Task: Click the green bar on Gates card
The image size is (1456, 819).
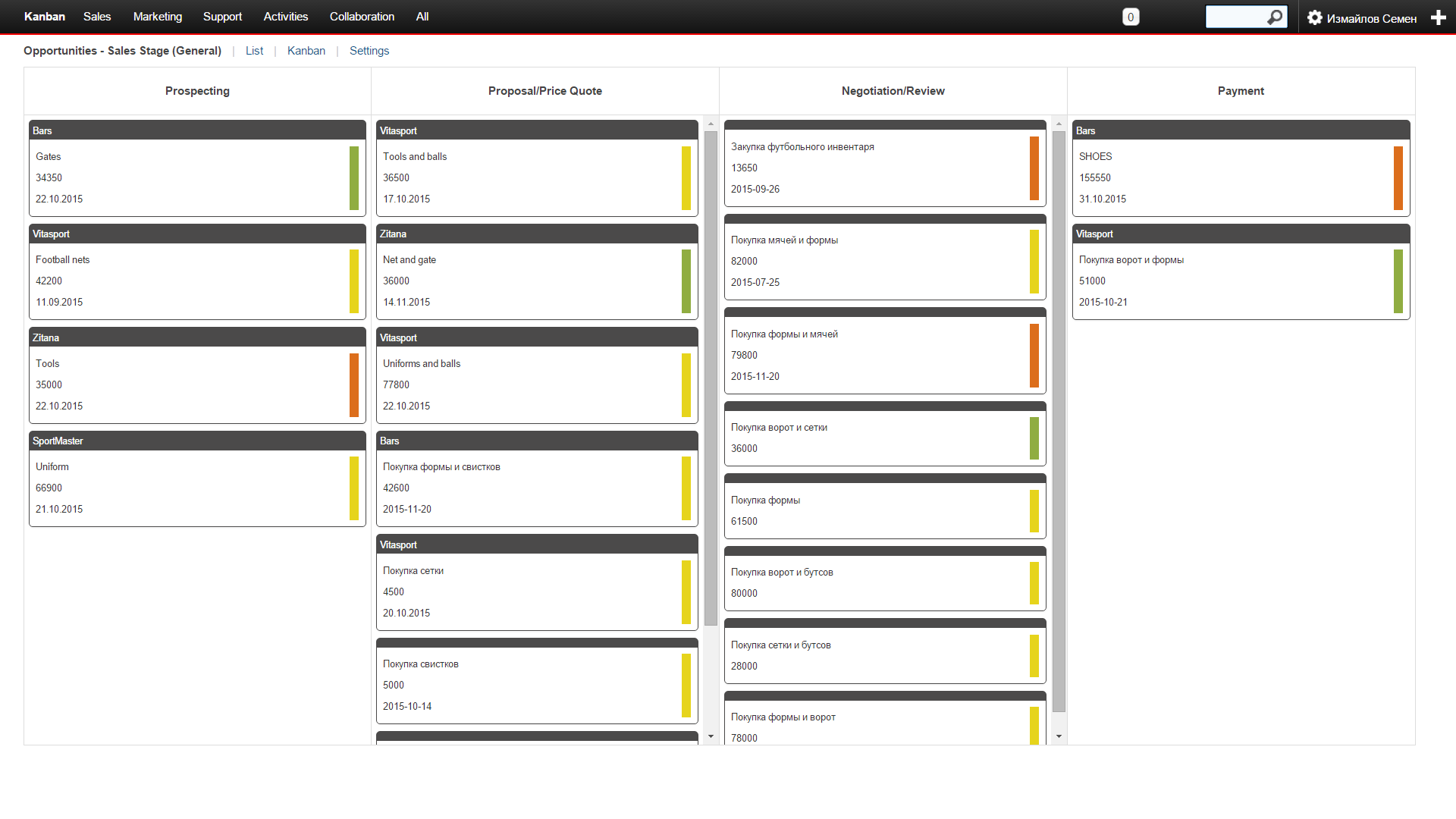Action: (354, 178)
